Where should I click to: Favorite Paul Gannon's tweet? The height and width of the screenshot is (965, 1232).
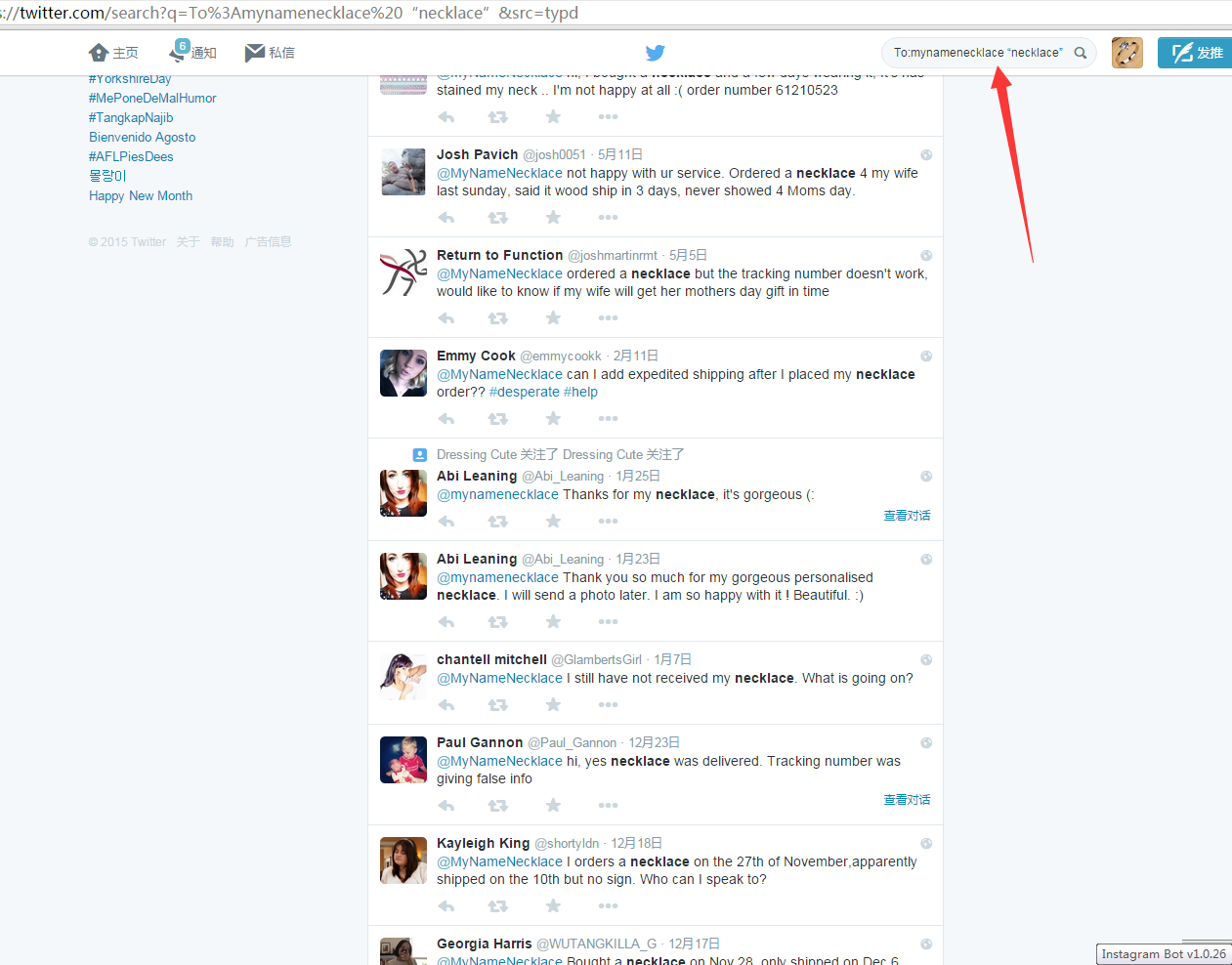(x=553, y=806)
